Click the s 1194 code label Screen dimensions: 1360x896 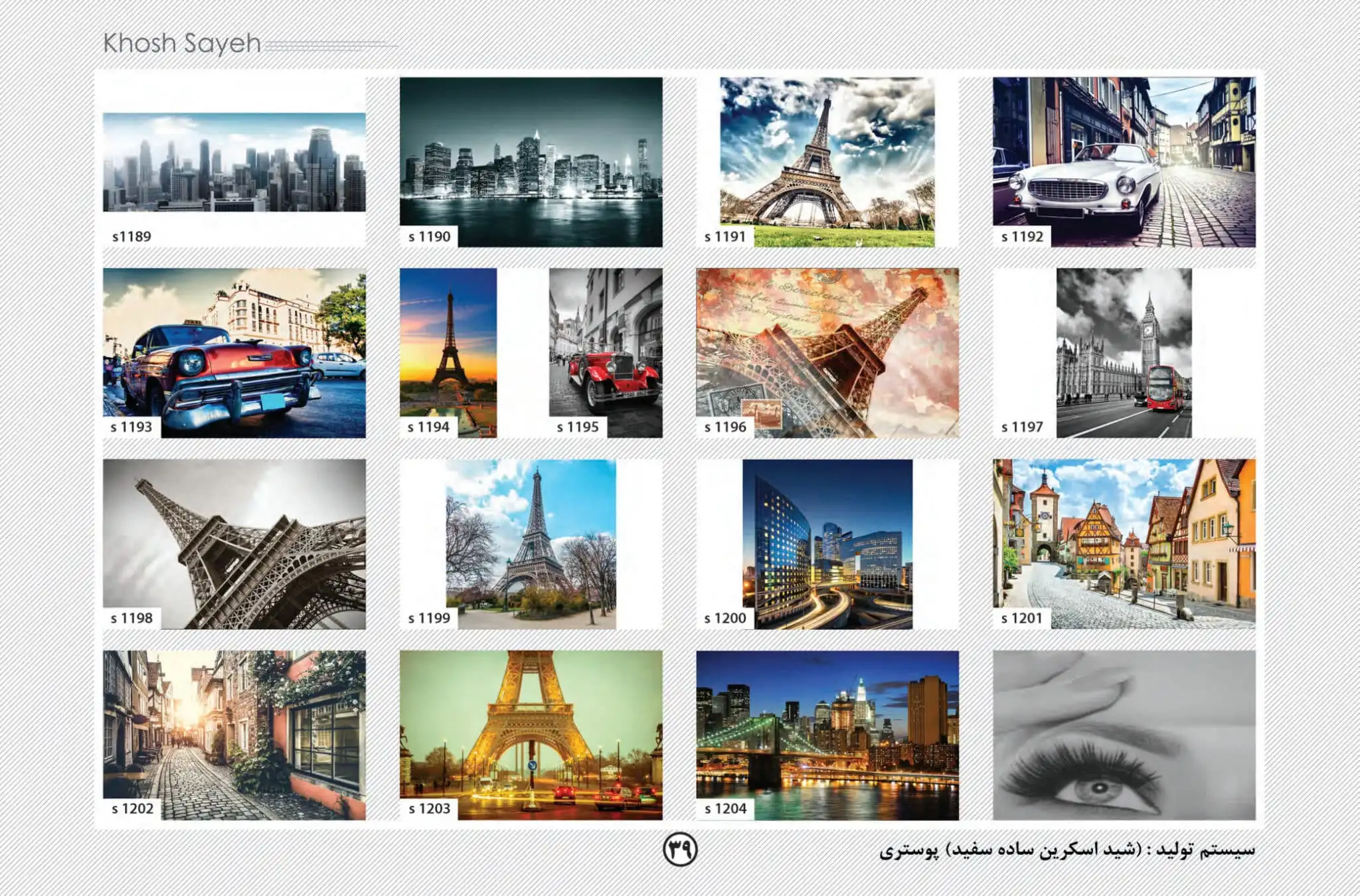coord(428,427)
